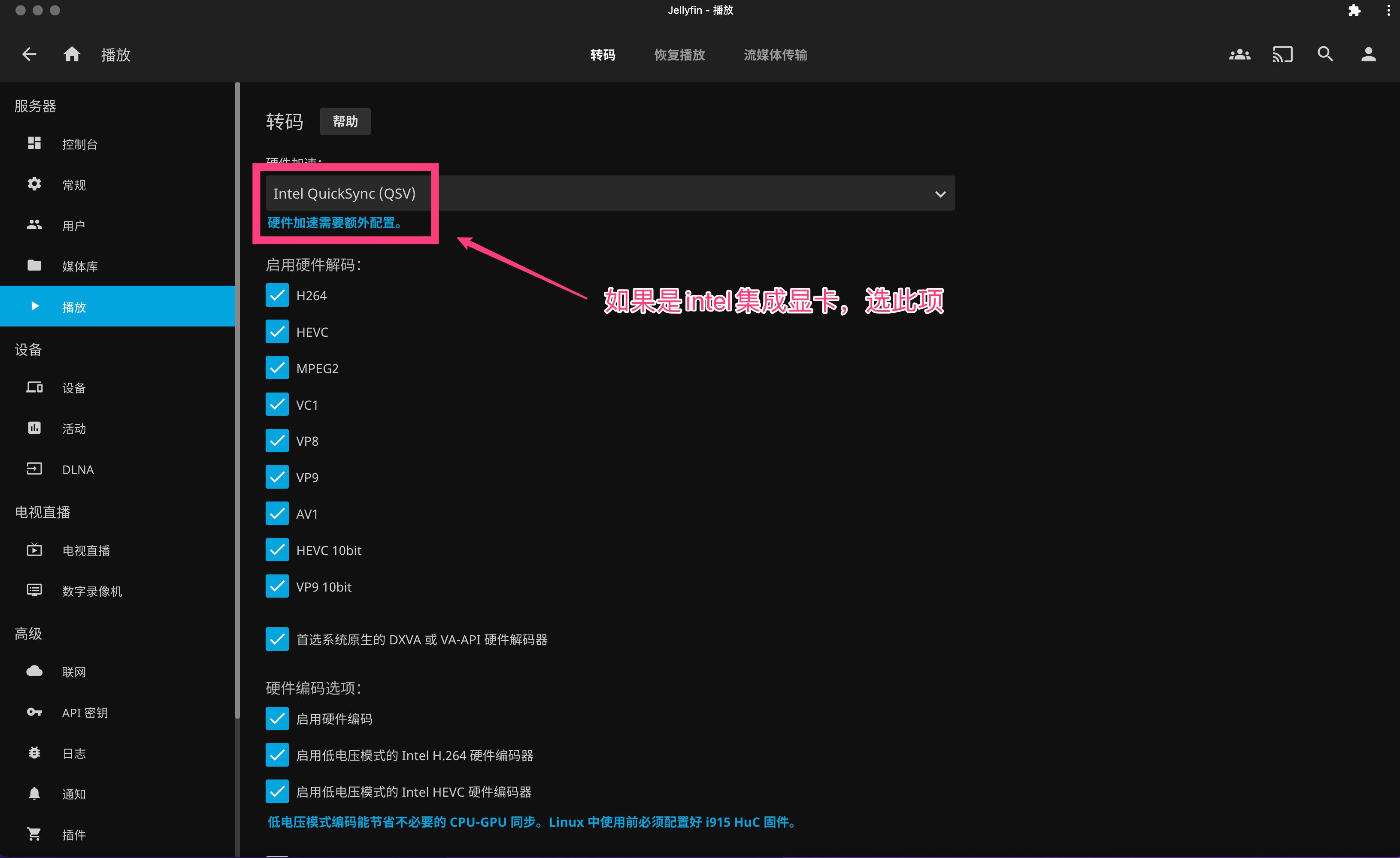Click the cast to device icon
This screenshot has height=858, width=1400.
1282,54
